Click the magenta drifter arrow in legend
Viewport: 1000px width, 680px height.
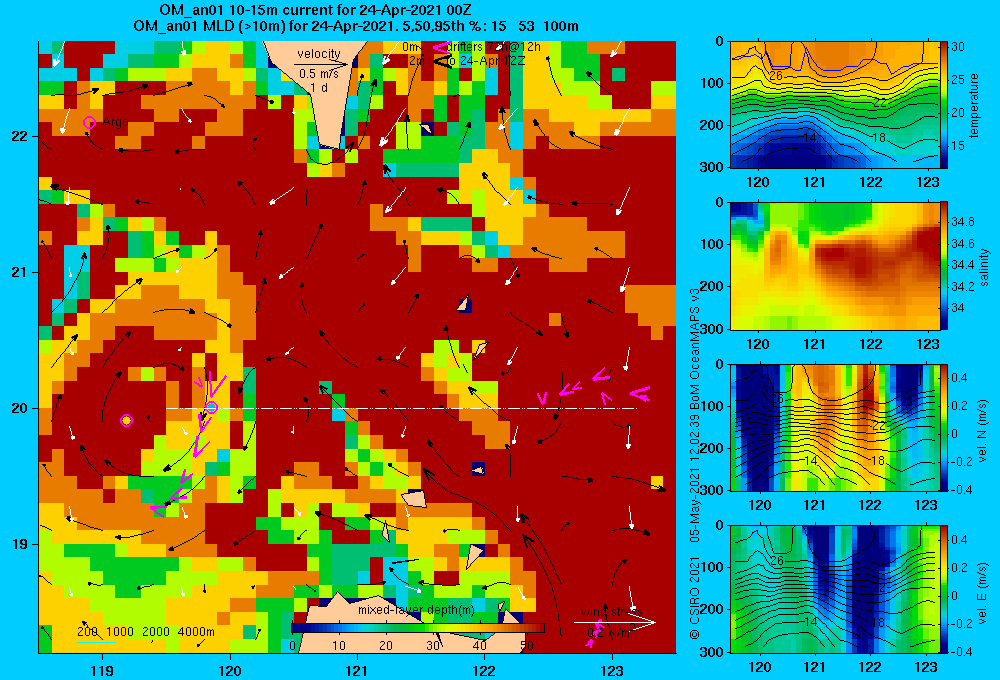(441, 47)
